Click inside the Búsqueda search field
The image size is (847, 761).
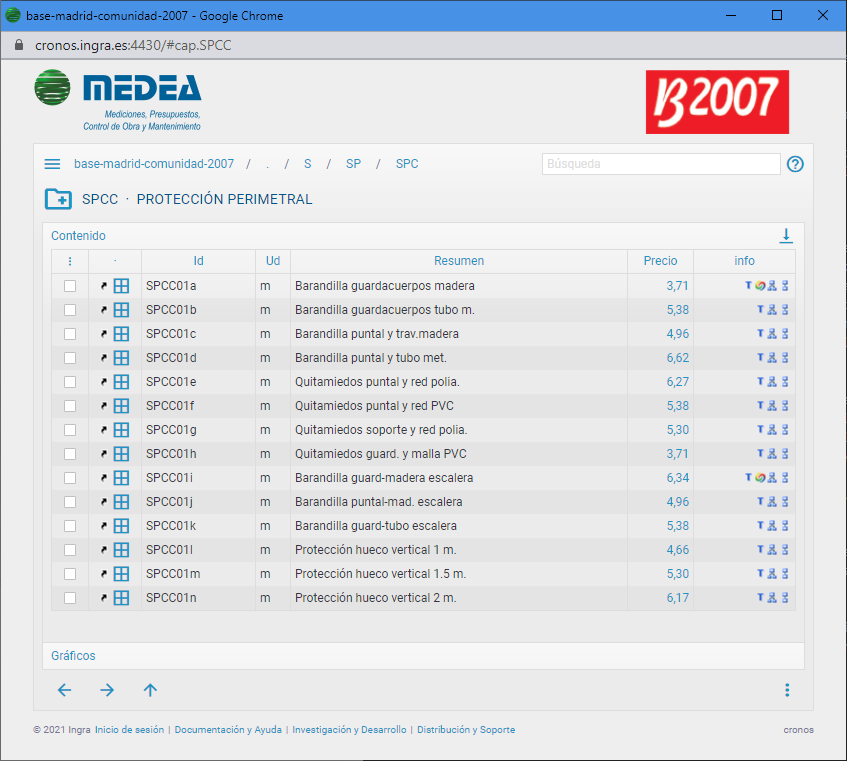coord(660,164)
